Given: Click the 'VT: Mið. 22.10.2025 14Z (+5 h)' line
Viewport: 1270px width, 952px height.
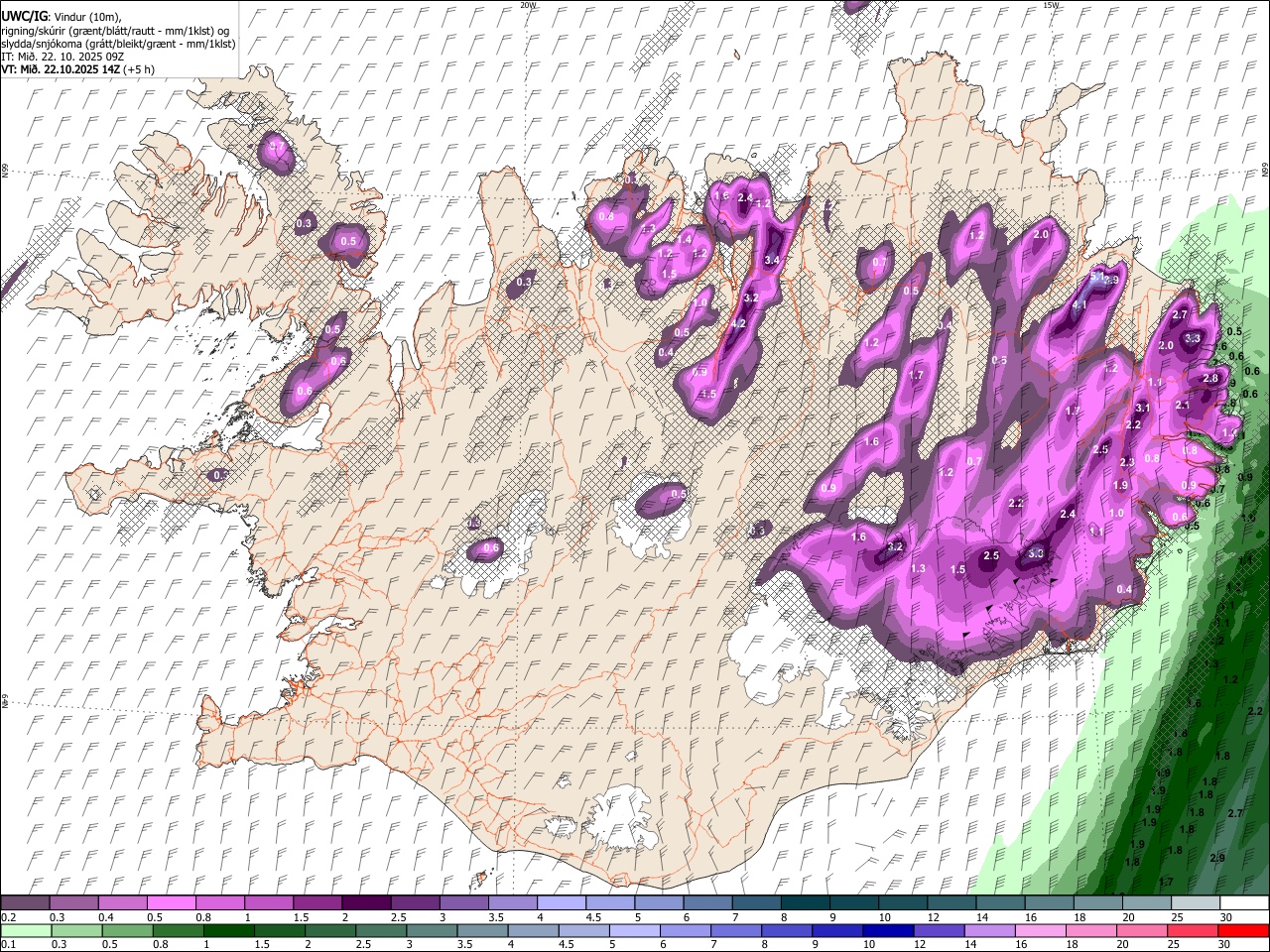Looking at the screenshot, I should 76,69.
